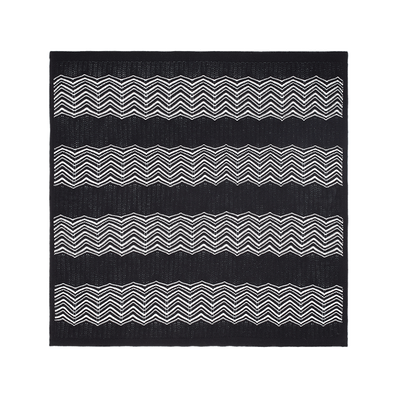The height and width of the screenshot is (400, 400).
Task: Click the black right edge border of the blanket
Action: [346, 199]
